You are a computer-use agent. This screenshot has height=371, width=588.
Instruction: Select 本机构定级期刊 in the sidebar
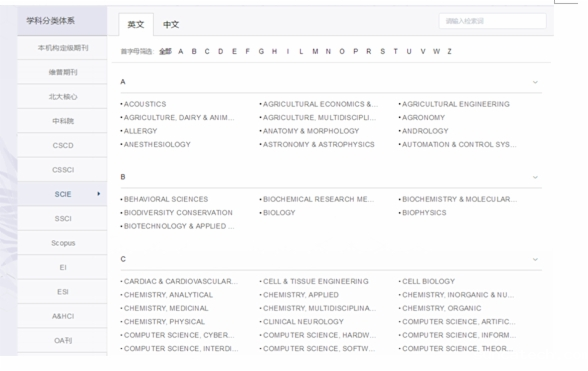pos(63,48)
